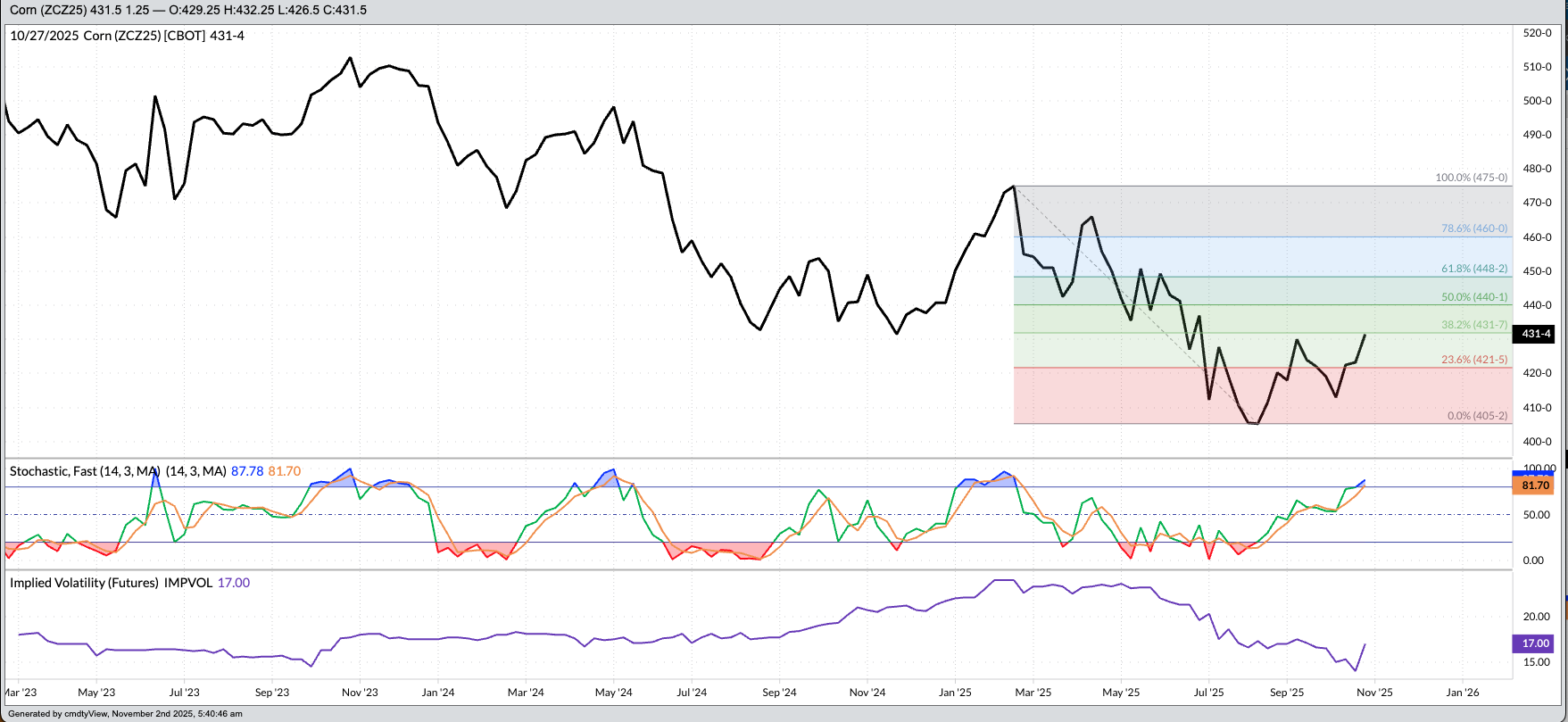1568x722 pixels.
Task: Click the blue 87.78 stochastic value in legend
Action: 247,471
